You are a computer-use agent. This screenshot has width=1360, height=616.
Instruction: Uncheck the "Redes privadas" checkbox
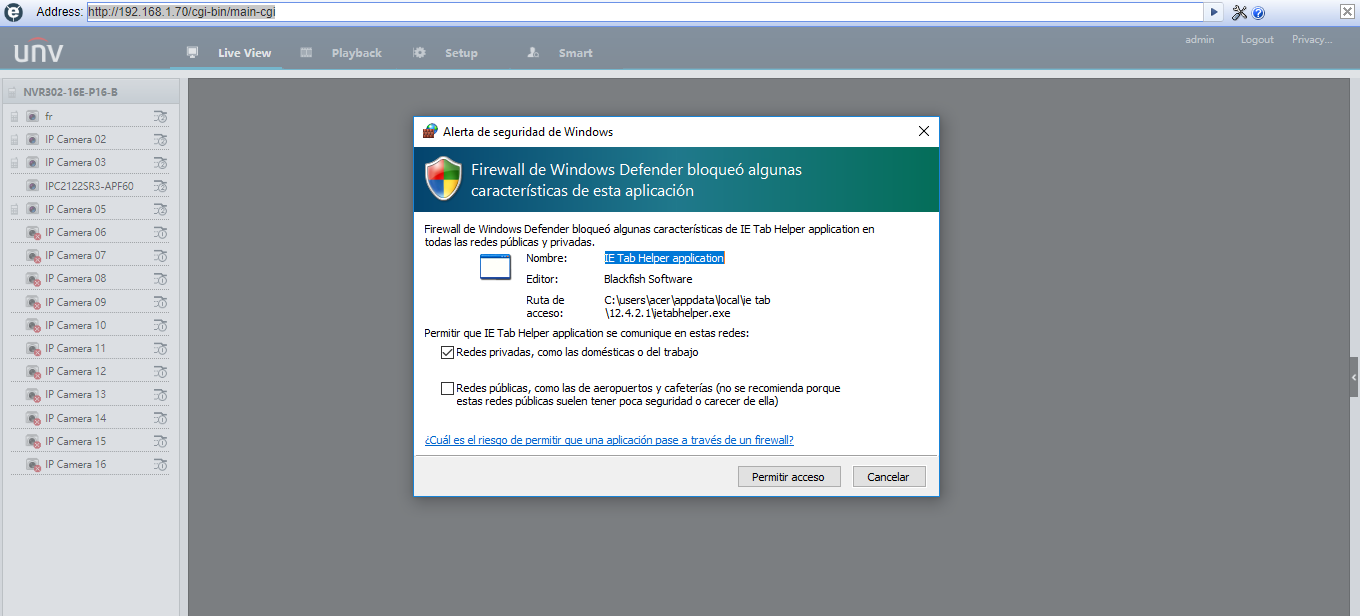coord(447,352)
